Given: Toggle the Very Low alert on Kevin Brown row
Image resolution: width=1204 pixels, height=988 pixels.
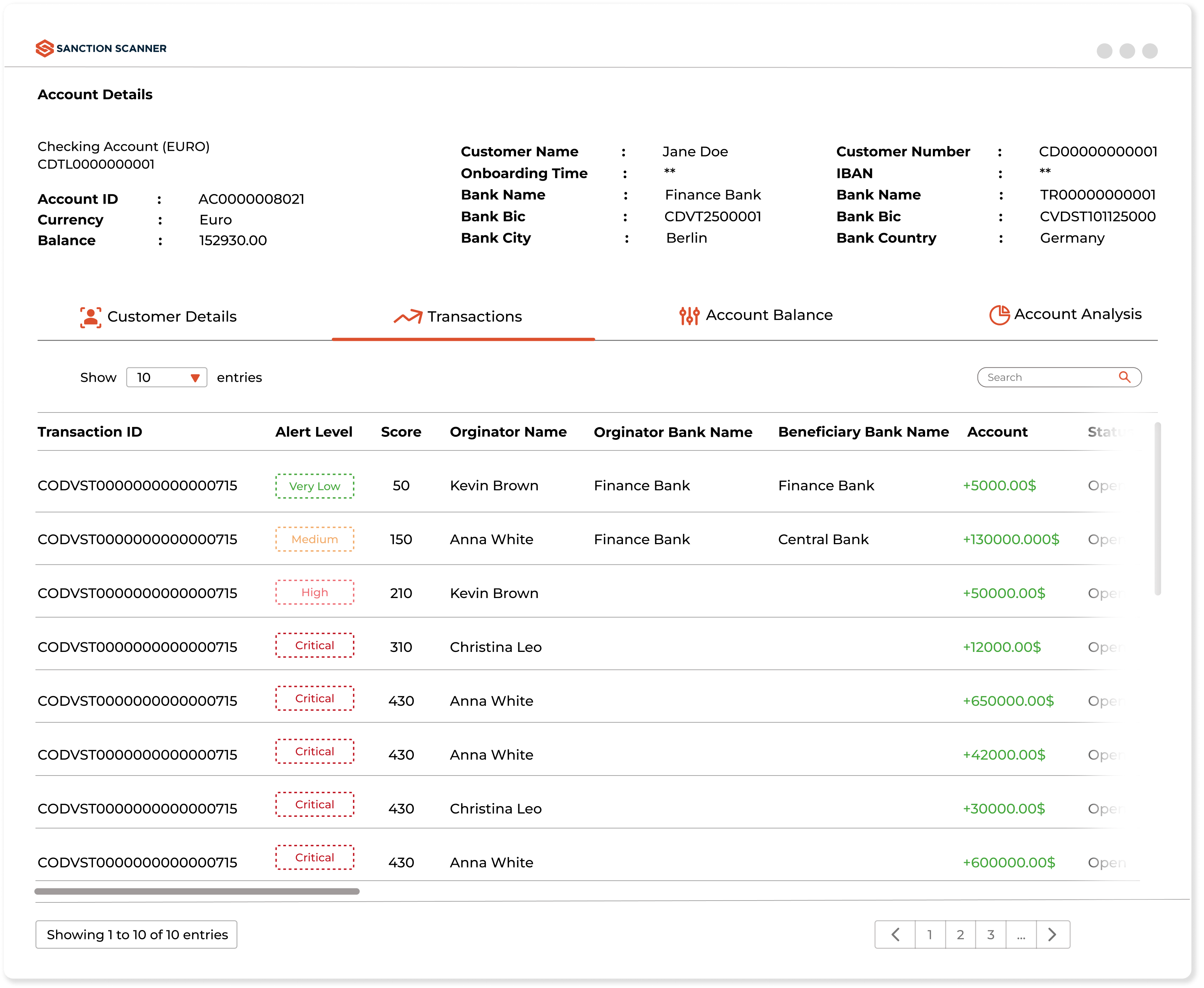Looking at the screenshot, I should (314, 485).
